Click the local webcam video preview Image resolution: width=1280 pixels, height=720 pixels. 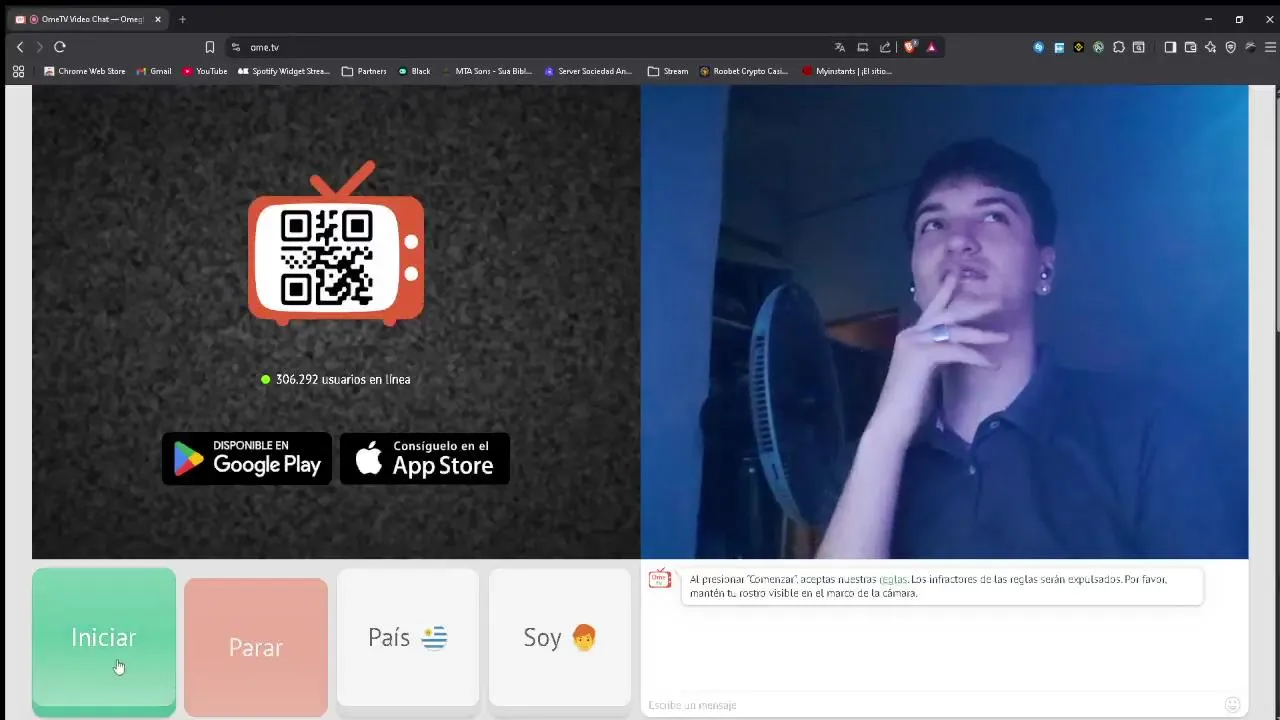point(944,322)
